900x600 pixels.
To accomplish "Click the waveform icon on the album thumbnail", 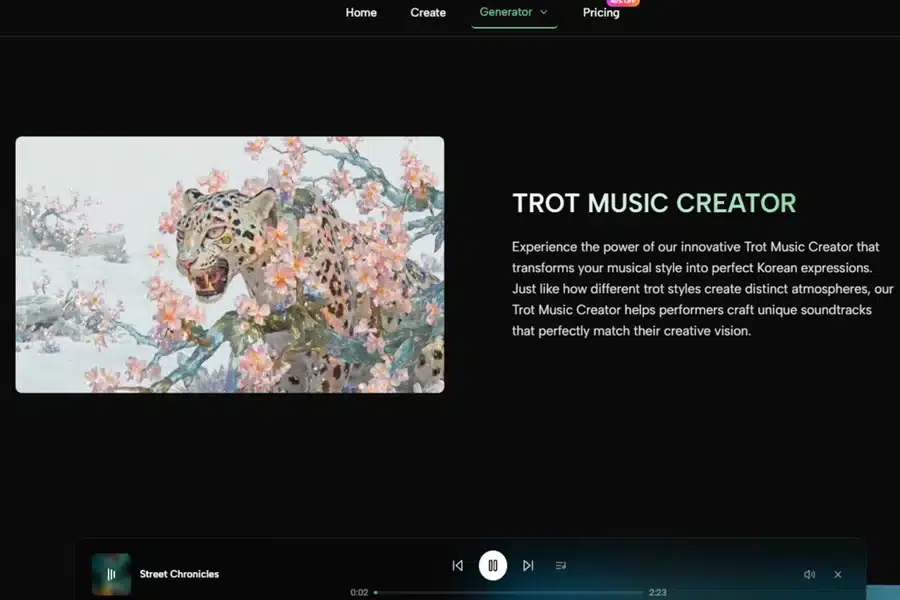I will [111, 574].
